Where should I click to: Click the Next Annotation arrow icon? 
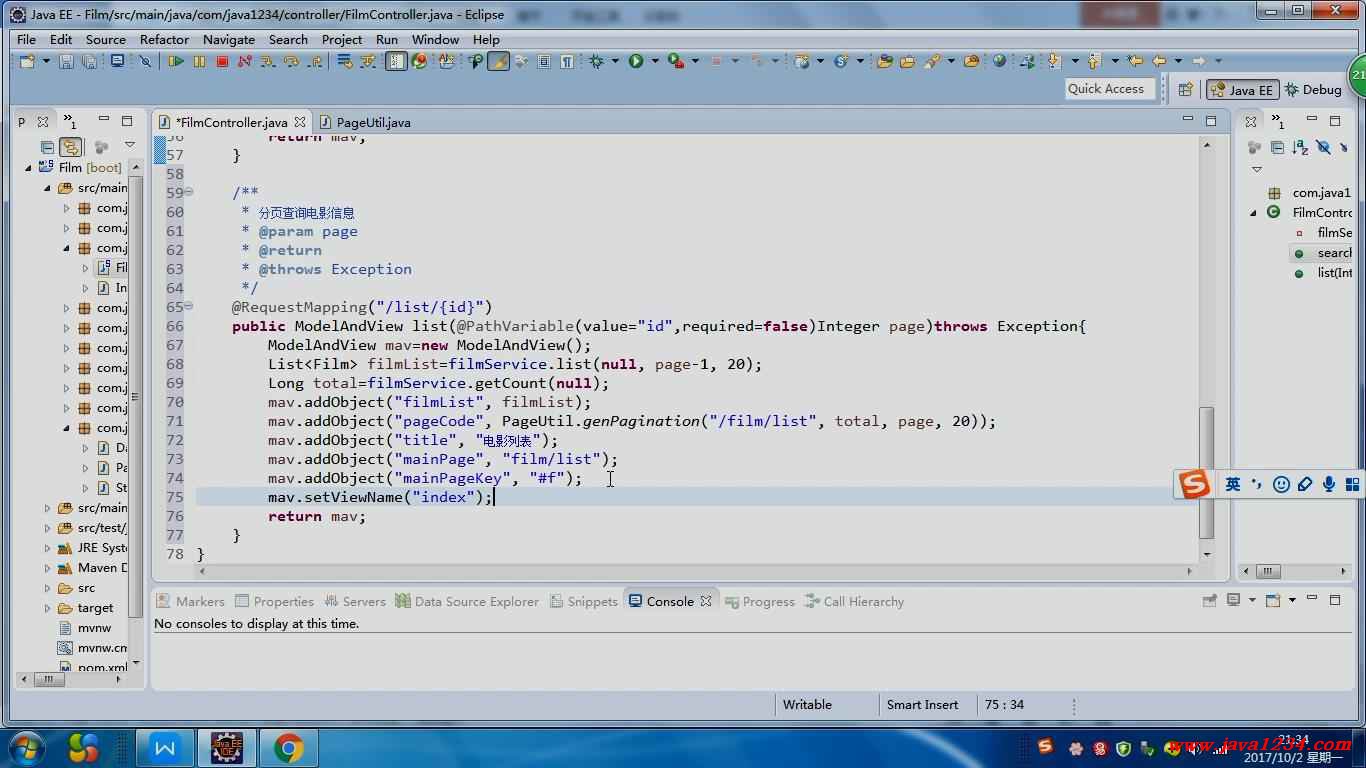[1053, 62]
